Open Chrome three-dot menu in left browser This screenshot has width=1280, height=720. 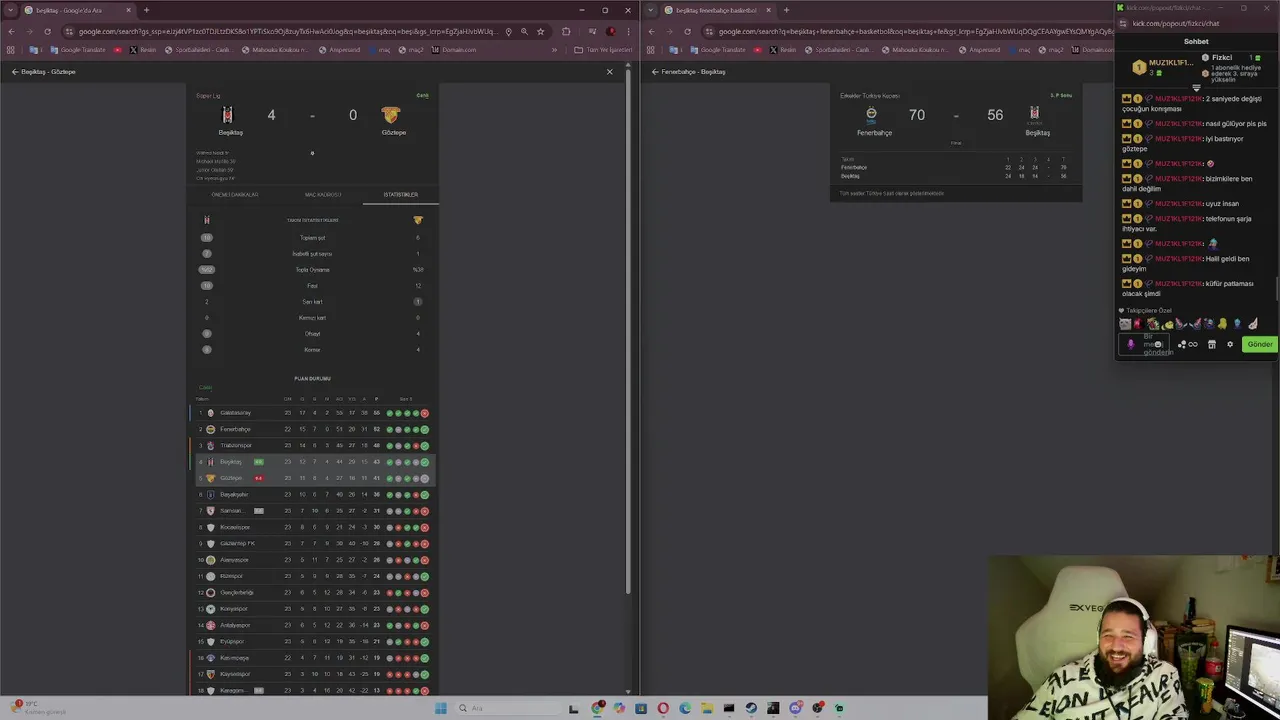point(629,31)
